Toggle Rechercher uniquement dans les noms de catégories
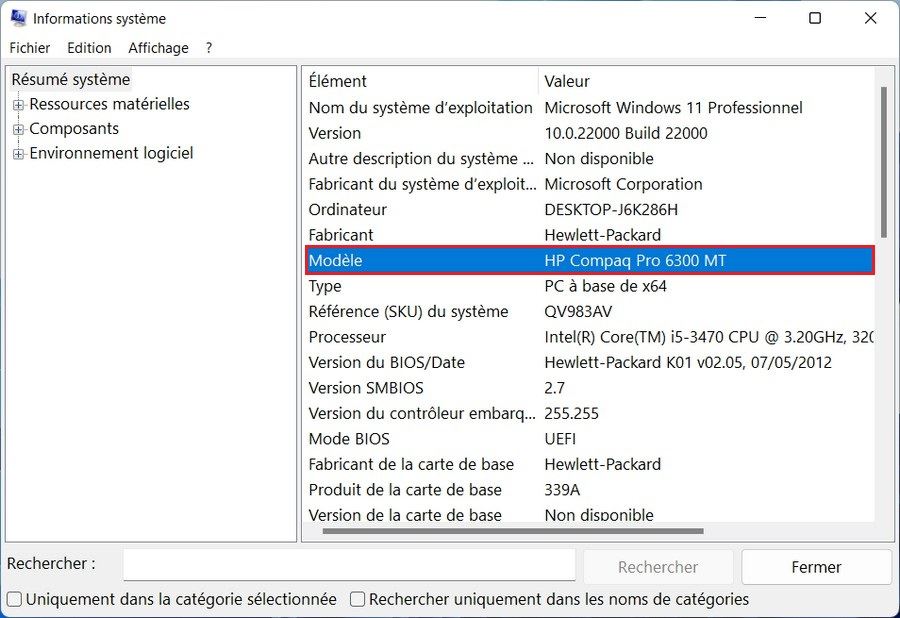900x618 pixels. point(357,599)
